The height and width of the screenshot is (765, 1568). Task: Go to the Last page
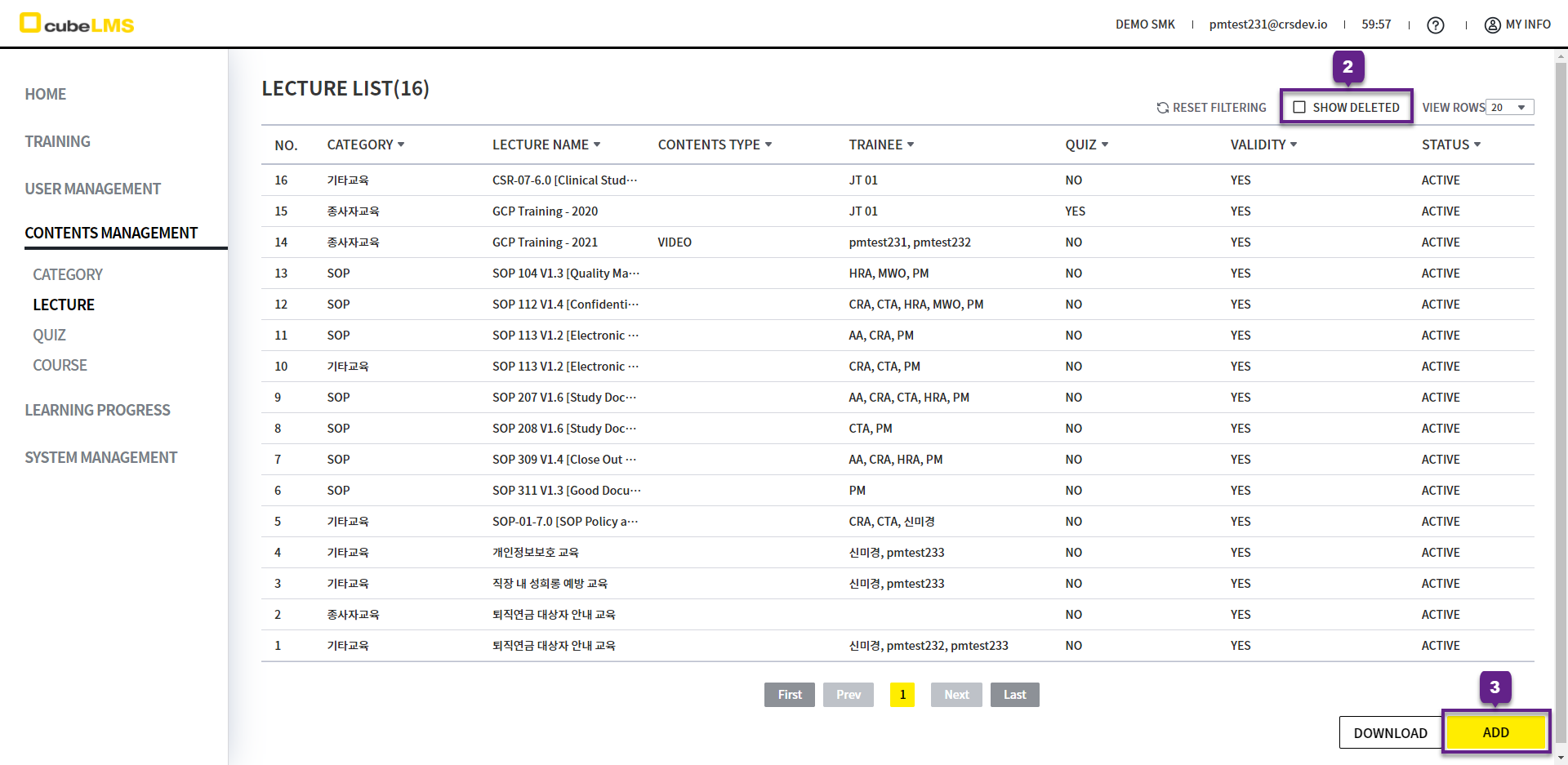tap(1014, 695)
